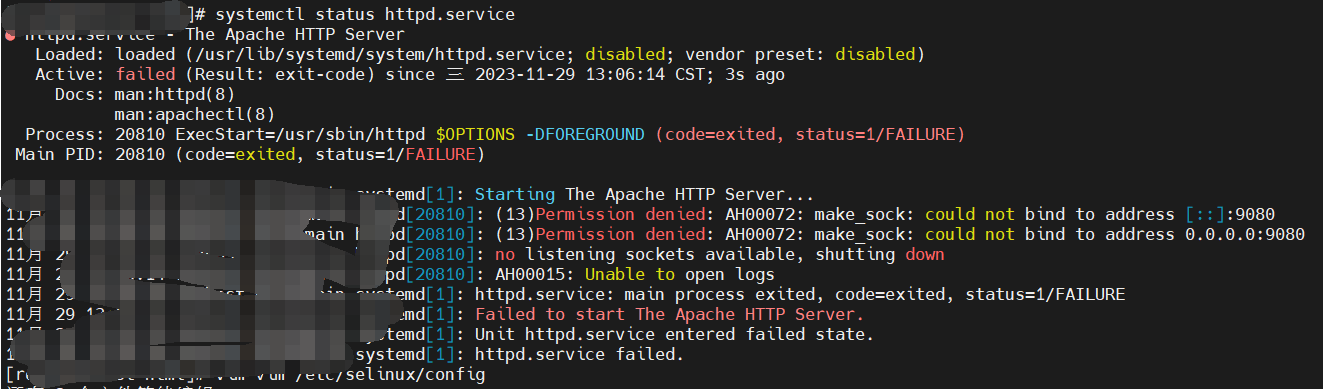
Task: Click the man:httpd(8) docs reference
Action: coord(174,94)
